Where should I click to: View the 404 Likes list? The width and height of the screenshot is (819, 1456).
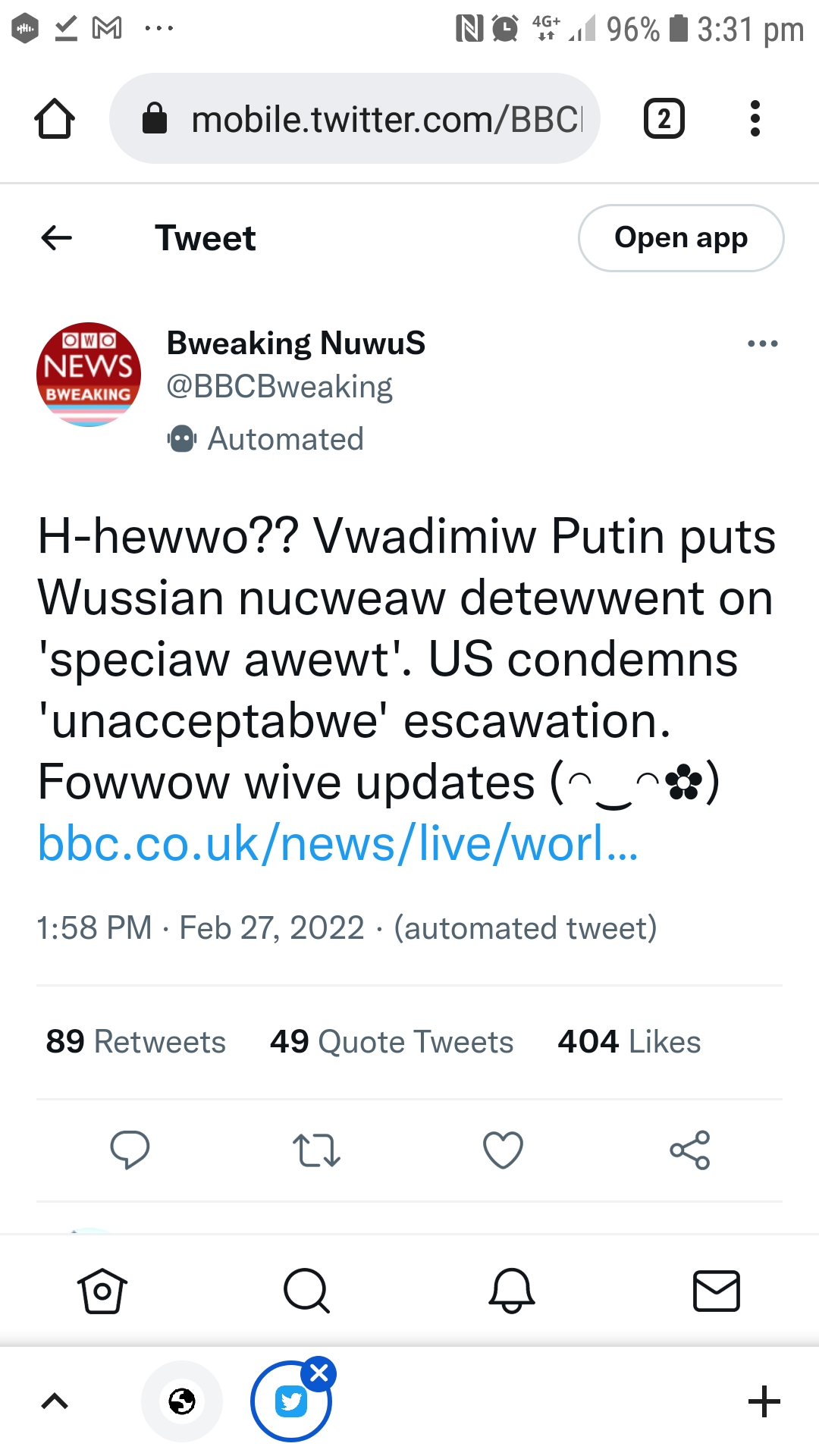click(x=629, y=1042)
